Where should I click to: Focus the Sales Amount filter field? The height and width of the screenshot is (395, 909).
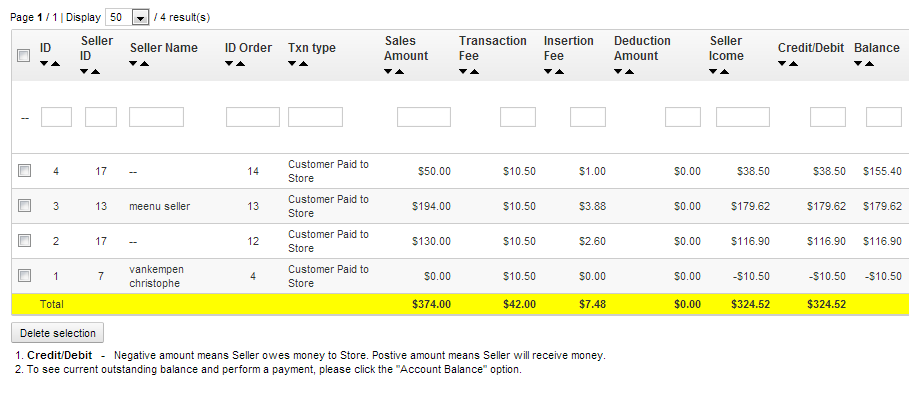pos(424,117)
